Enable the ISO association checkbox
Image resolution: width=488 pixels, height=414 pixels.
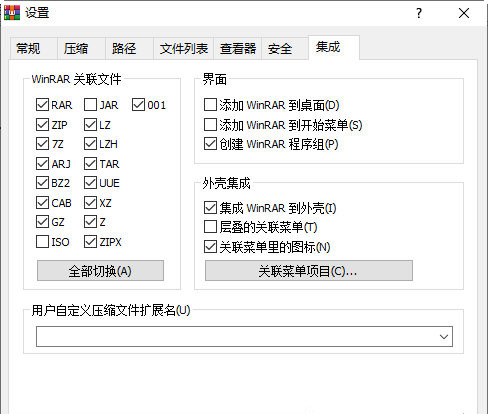(x=42, y=242)
